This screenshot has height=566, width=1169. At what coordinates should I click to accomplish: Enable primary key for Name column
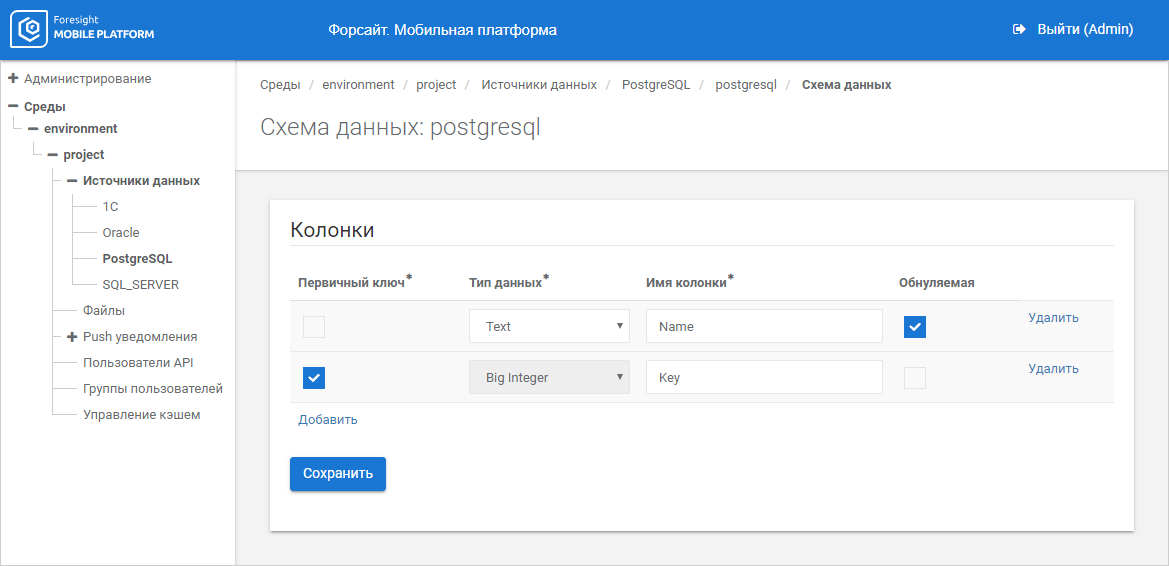(314, 327)
